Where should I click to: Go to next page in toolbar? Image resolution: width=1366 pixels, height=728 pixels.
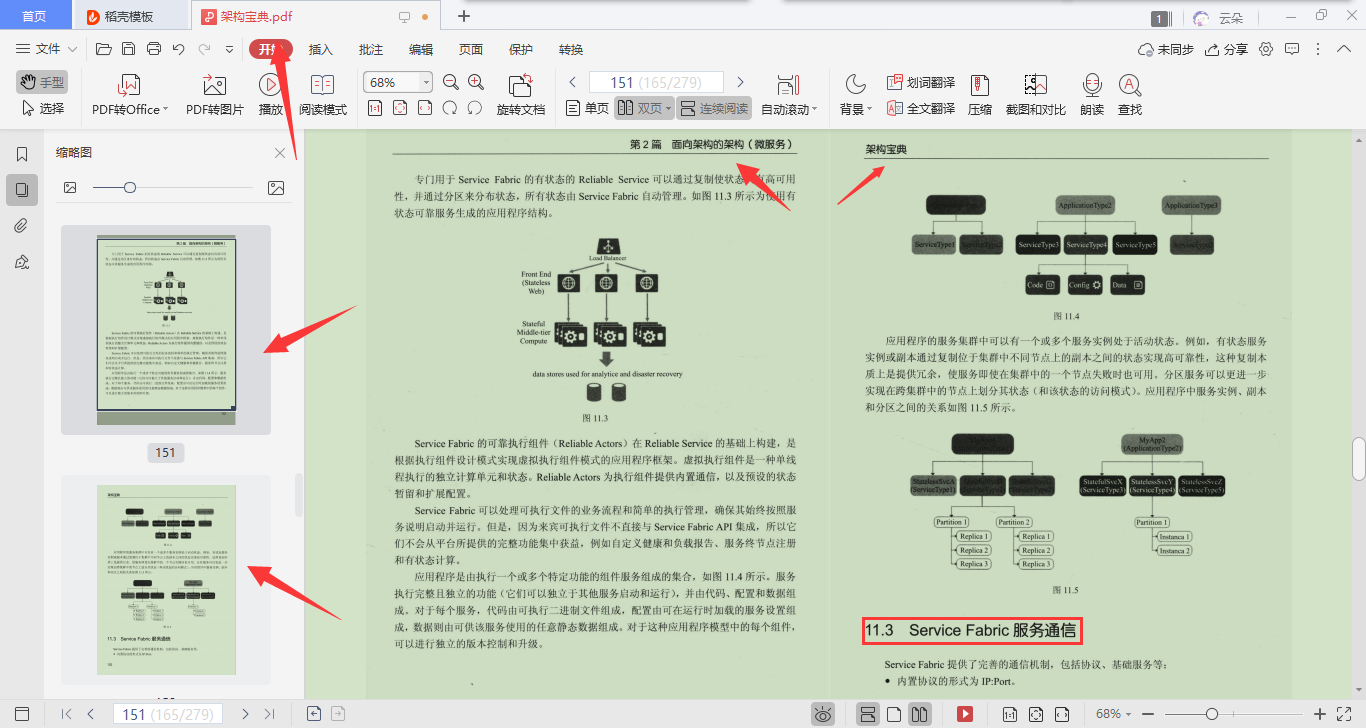pos(740,82)
